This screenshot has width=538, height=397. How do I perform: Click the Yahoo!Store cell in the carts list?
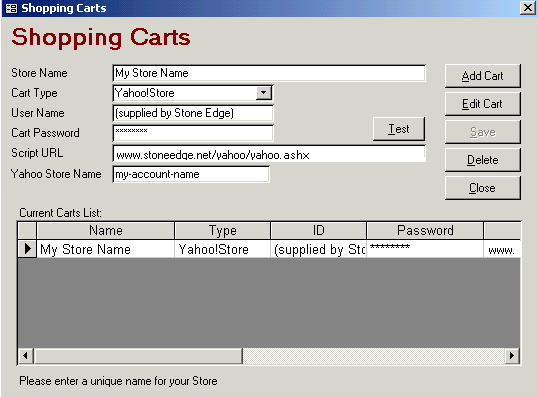tap(222, 249)
